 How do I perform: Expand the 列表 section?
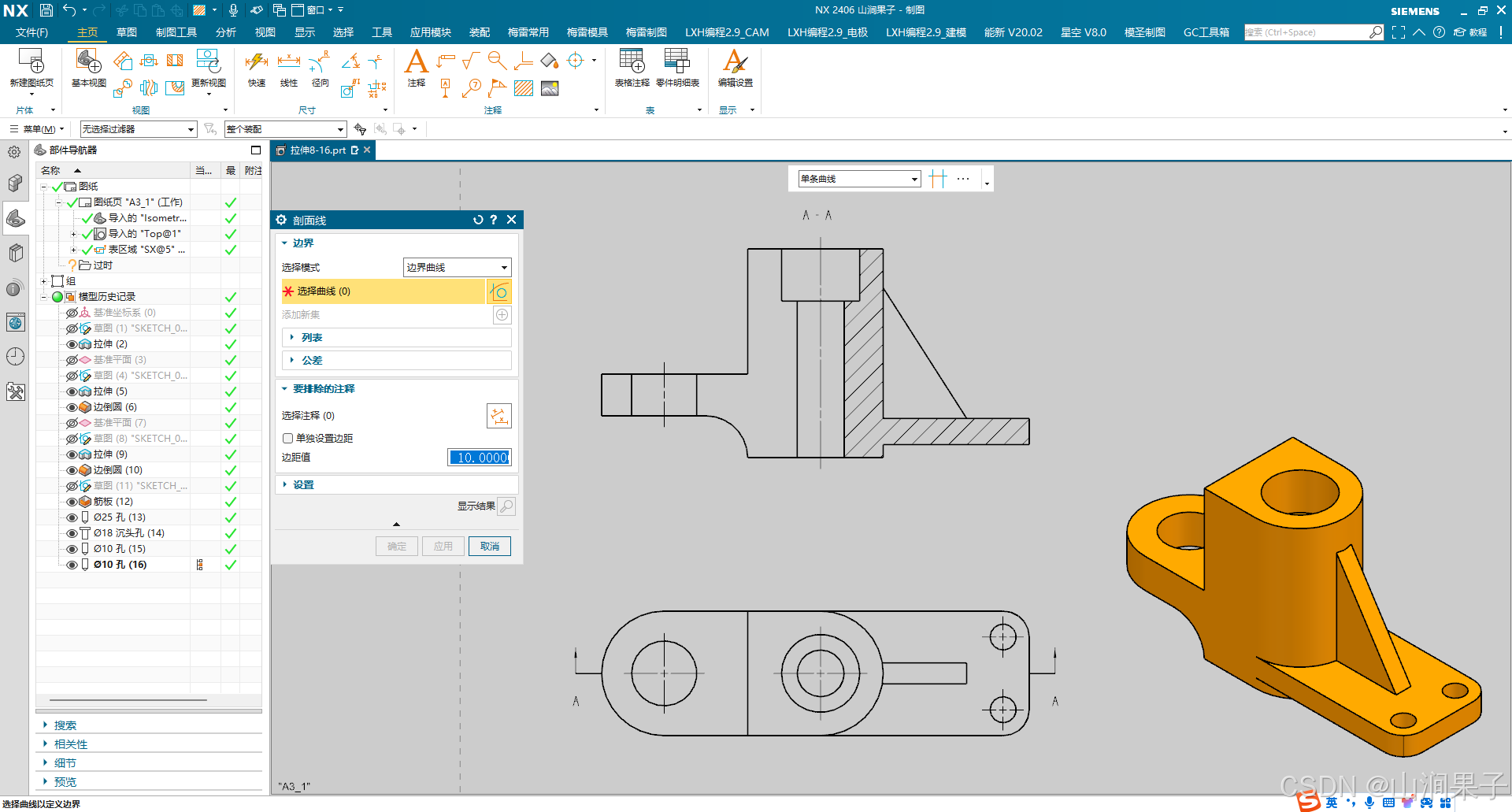396,337
